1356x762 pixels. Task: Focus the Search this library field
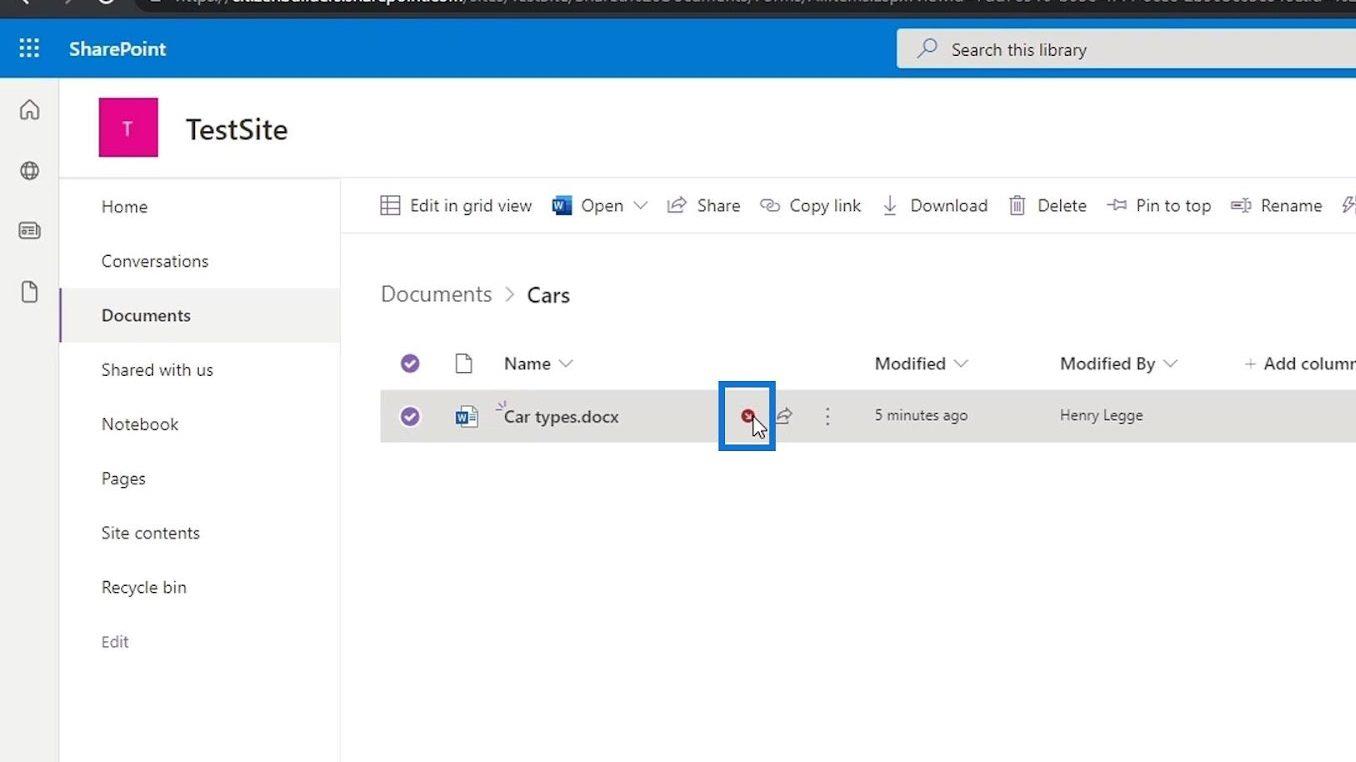tap(1126, 49)
